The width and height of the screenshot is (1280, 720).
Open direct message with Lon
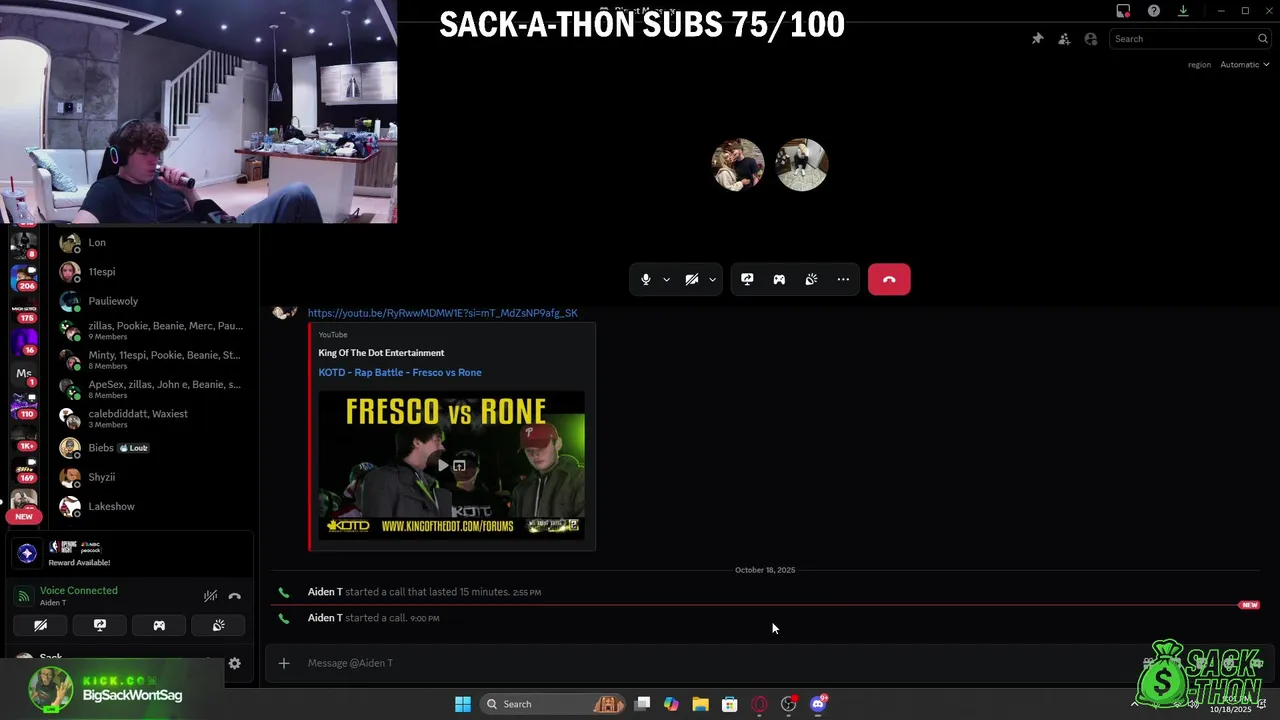(x=155, y=243)
